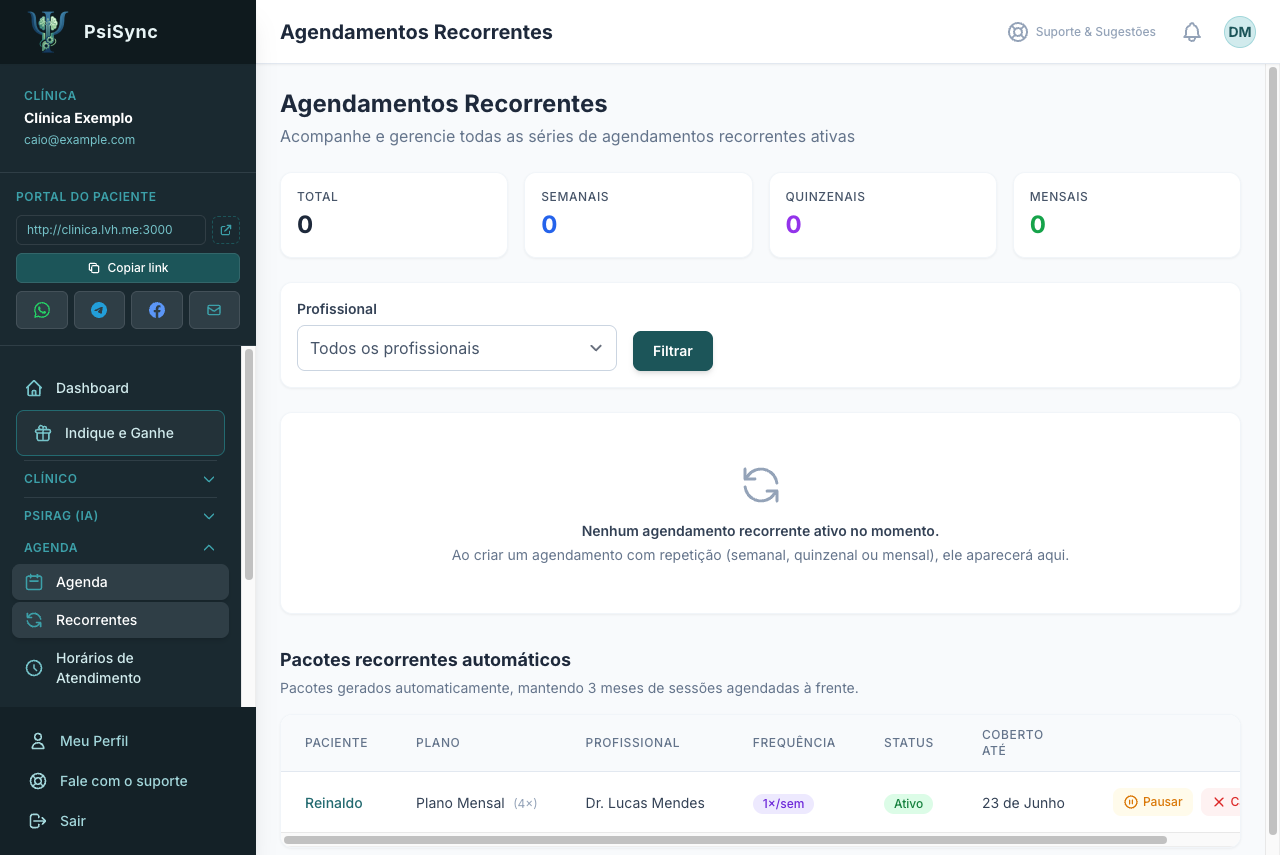The image size is (1280, 855).
Task: Click the MENSAIS stat card
Action: (1127, 215)
